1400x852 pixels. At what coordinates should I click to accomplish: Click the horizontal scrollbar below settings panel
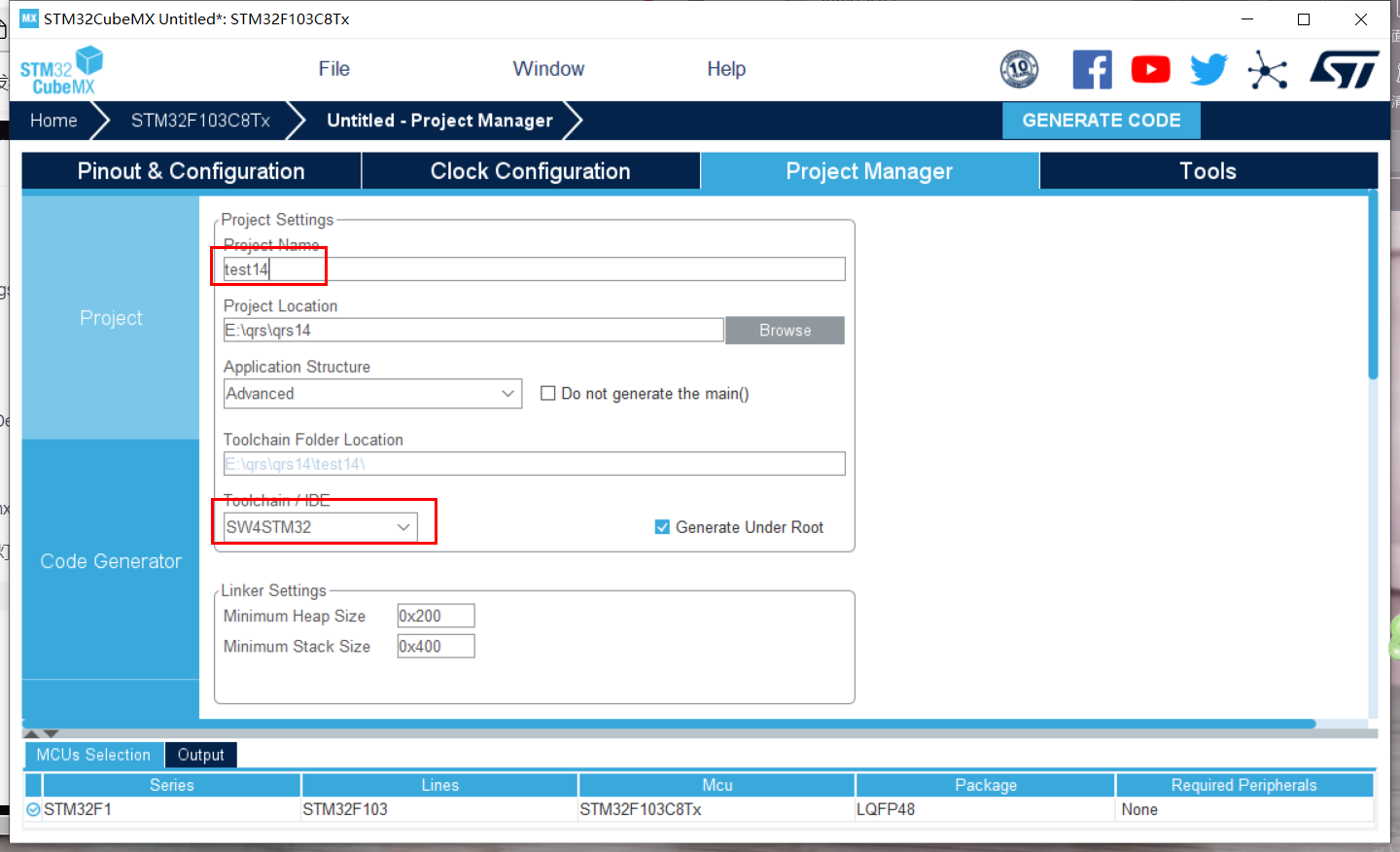pyautogui.click(x=669, y=724)
